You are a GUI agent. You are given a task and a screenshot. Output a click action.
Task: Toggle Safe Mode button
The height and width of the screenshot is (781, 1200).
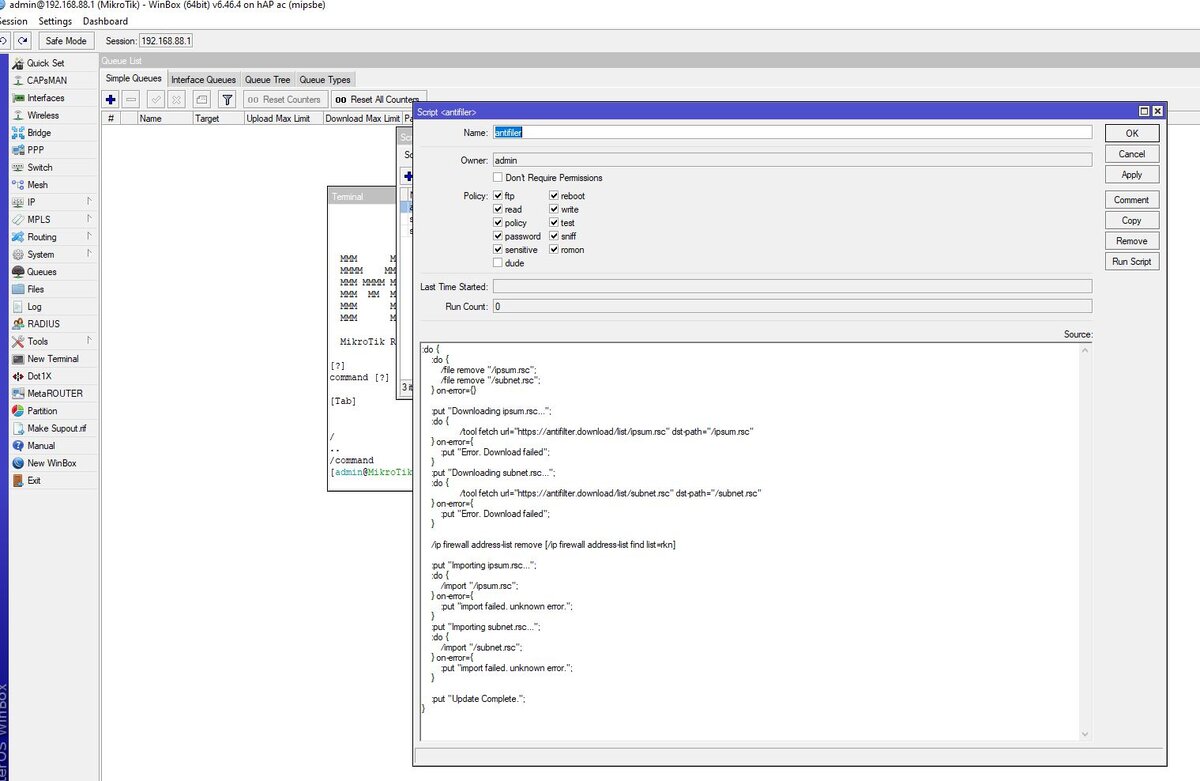point(66,41)
